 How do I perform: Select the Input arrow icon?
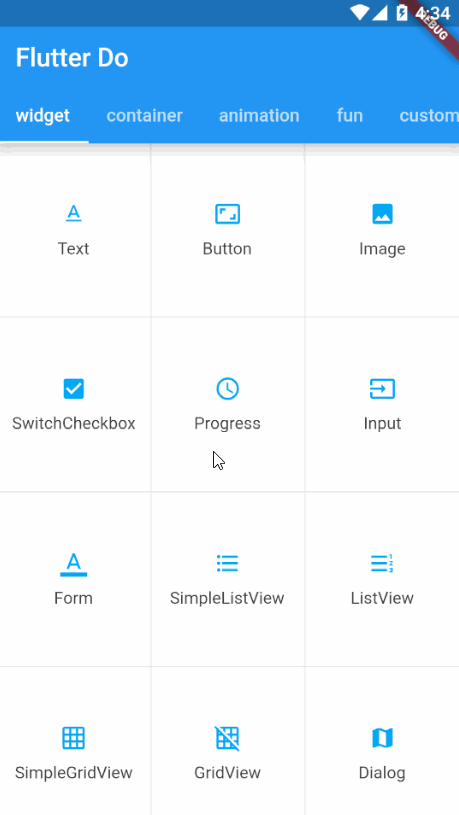(x=382, y=389)
